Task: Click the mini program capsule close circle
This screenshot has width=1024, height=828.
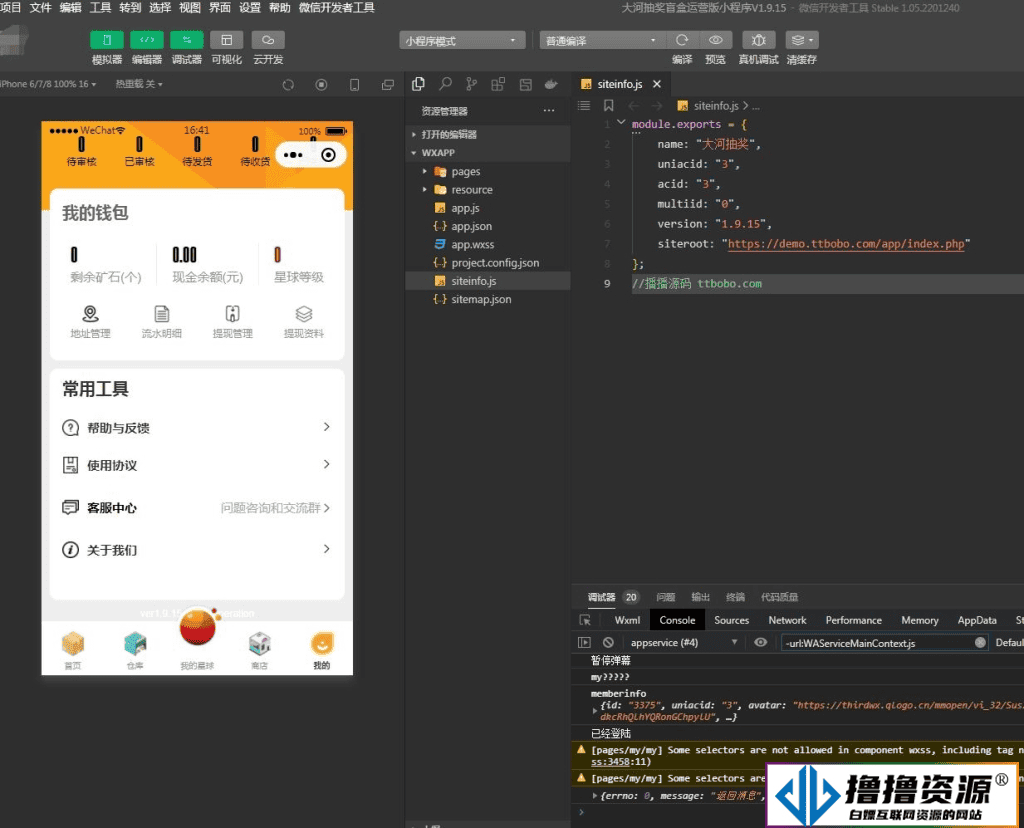Action: click(x=328, y=155)
